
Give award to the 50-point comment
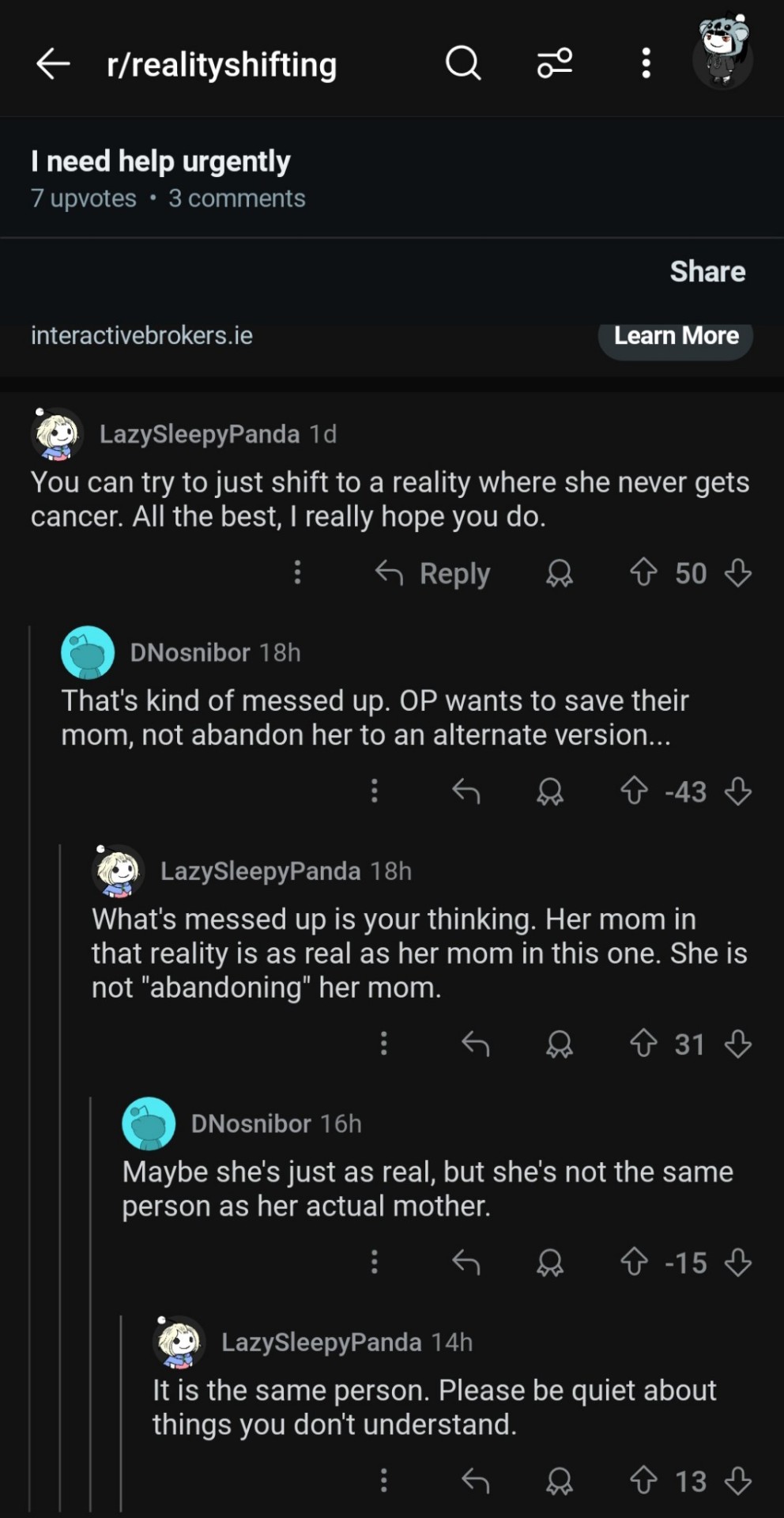click(559, 573)
